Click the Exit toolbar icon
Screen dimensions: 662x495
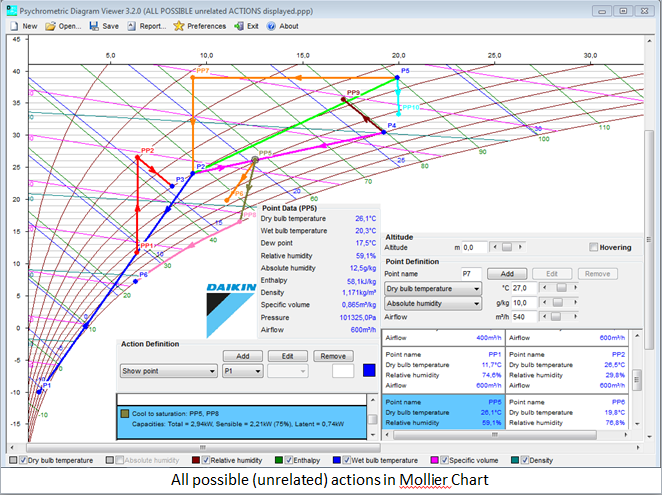click(x=238, y=26)
